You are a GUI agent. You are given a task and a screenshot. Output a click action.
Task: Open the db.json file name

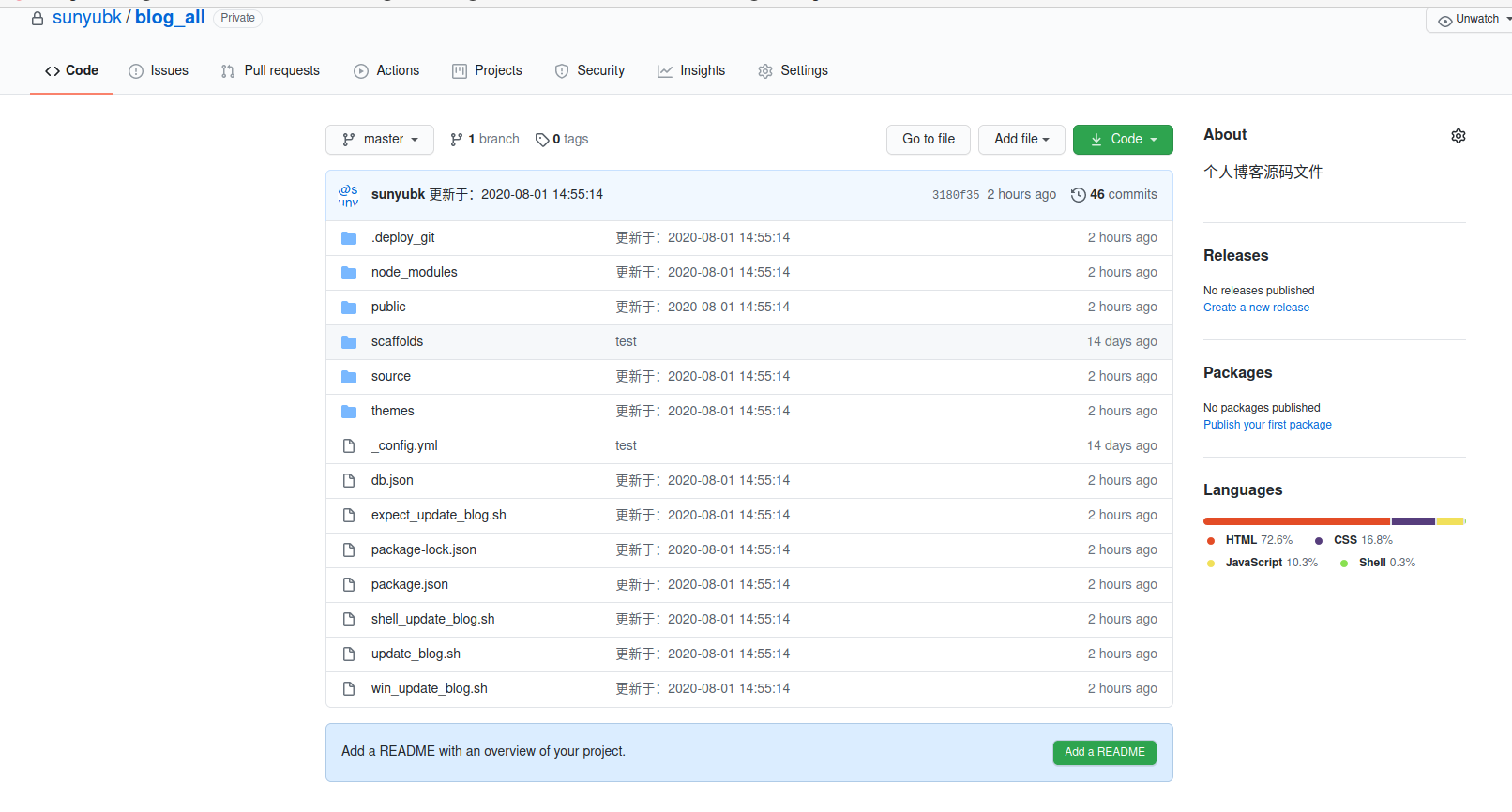click(x=392, y=481)
